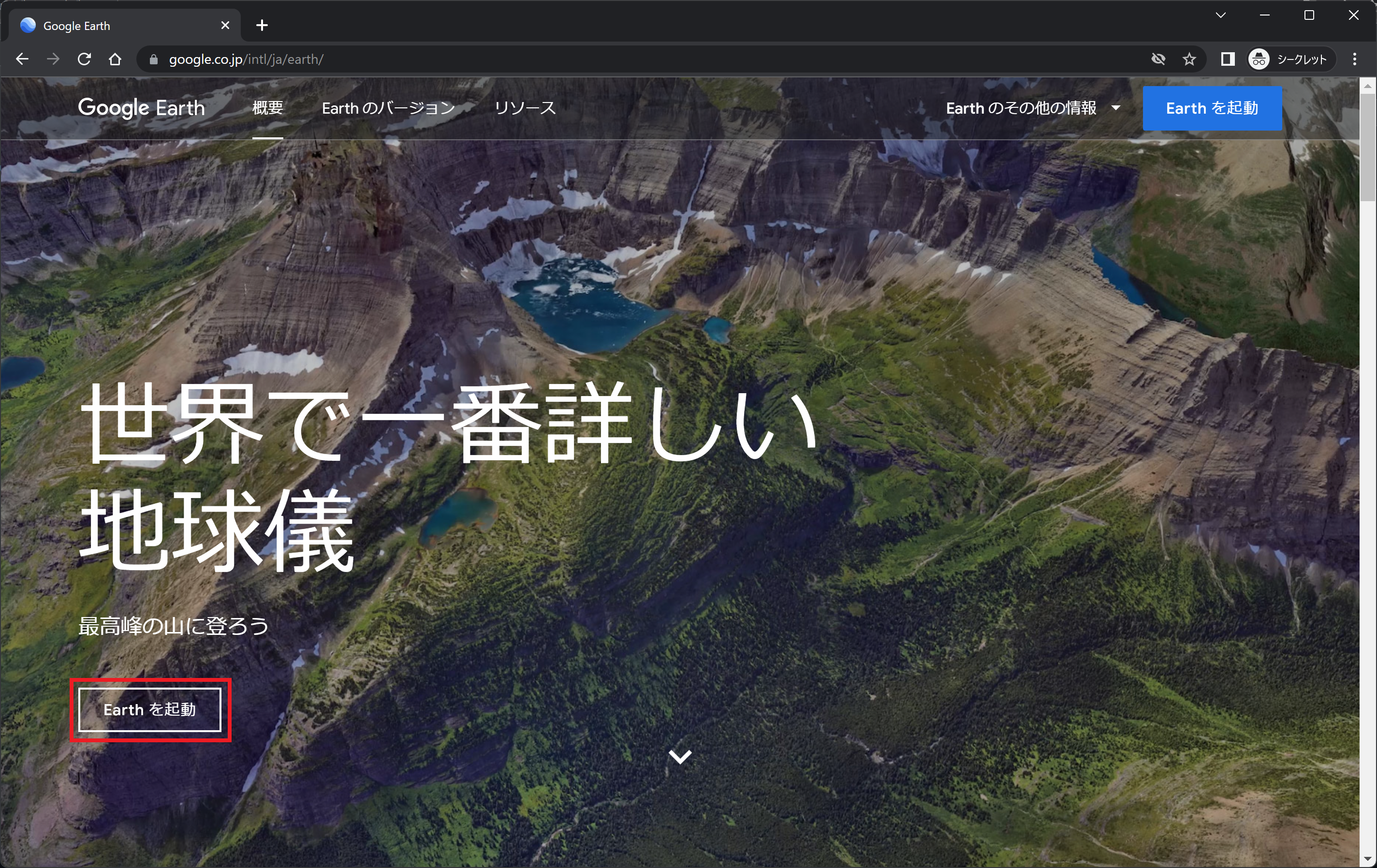Click the Google Earth logo link
This screenshot has width=1377, height=868.
(x=142, y=108)
